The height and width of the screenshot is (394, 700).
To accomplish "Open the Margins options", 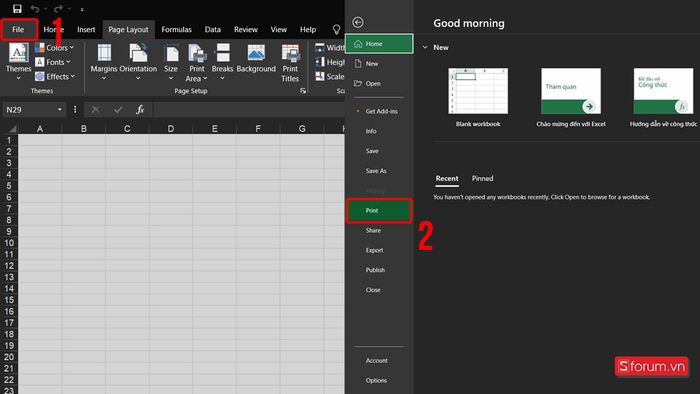I will [104, 62].
